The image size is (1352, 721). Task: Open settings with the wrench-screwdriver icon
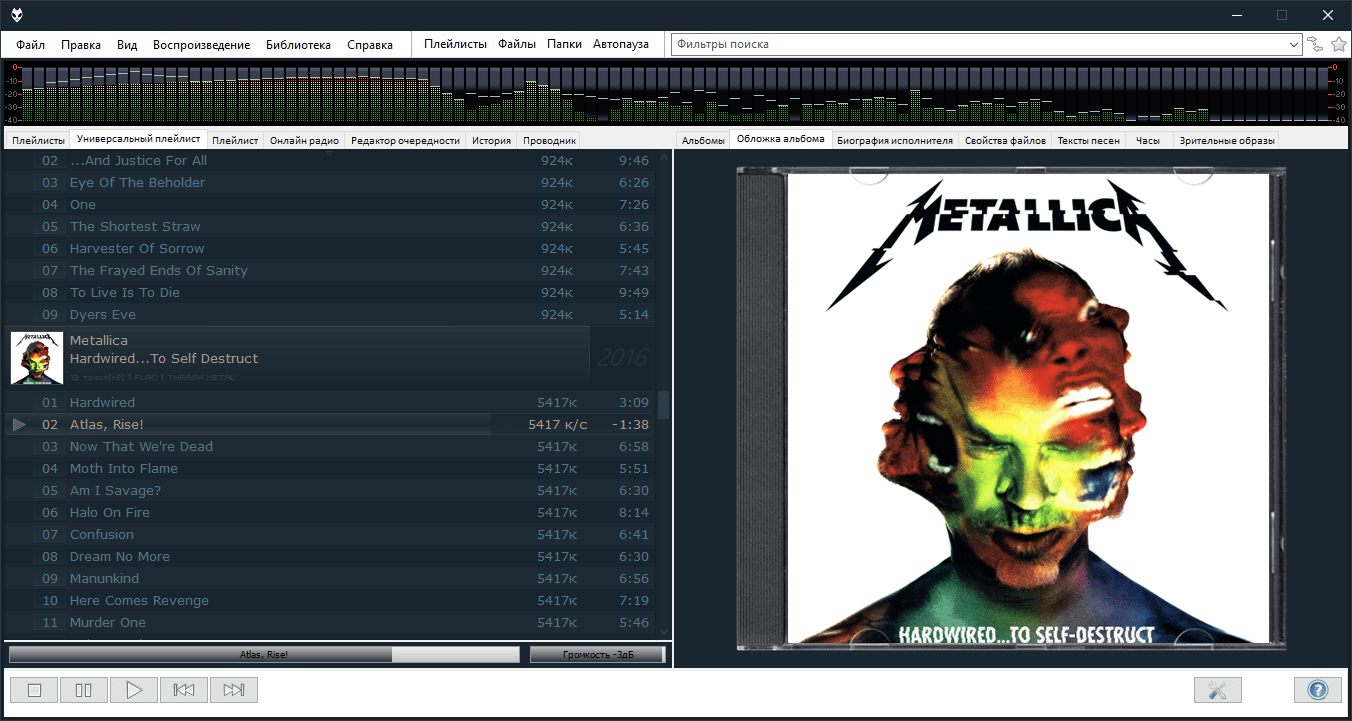tap(1217, 690)
